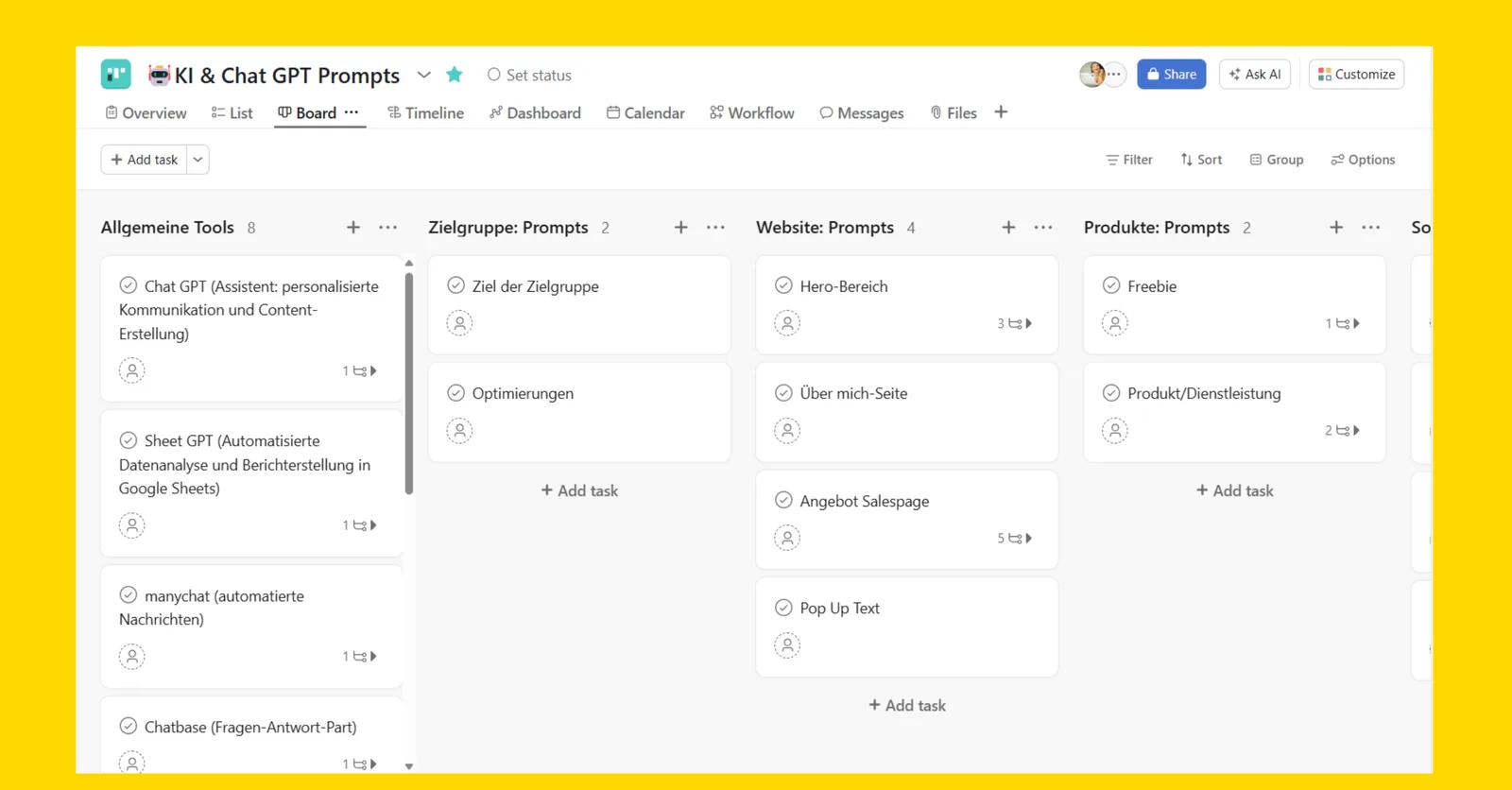
Task: Mark Chatbase task complete
Action: tap(129, 727)
